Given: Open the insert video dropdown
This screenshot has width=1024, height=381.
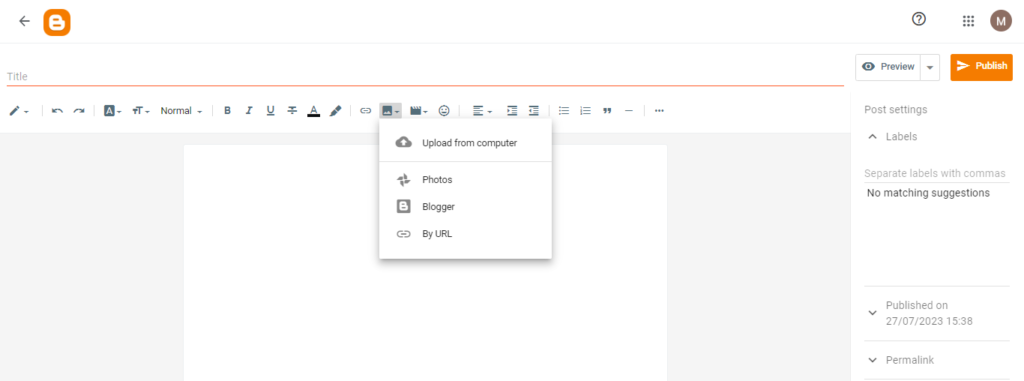Looking at the screenshot, I should click(419, 111).
